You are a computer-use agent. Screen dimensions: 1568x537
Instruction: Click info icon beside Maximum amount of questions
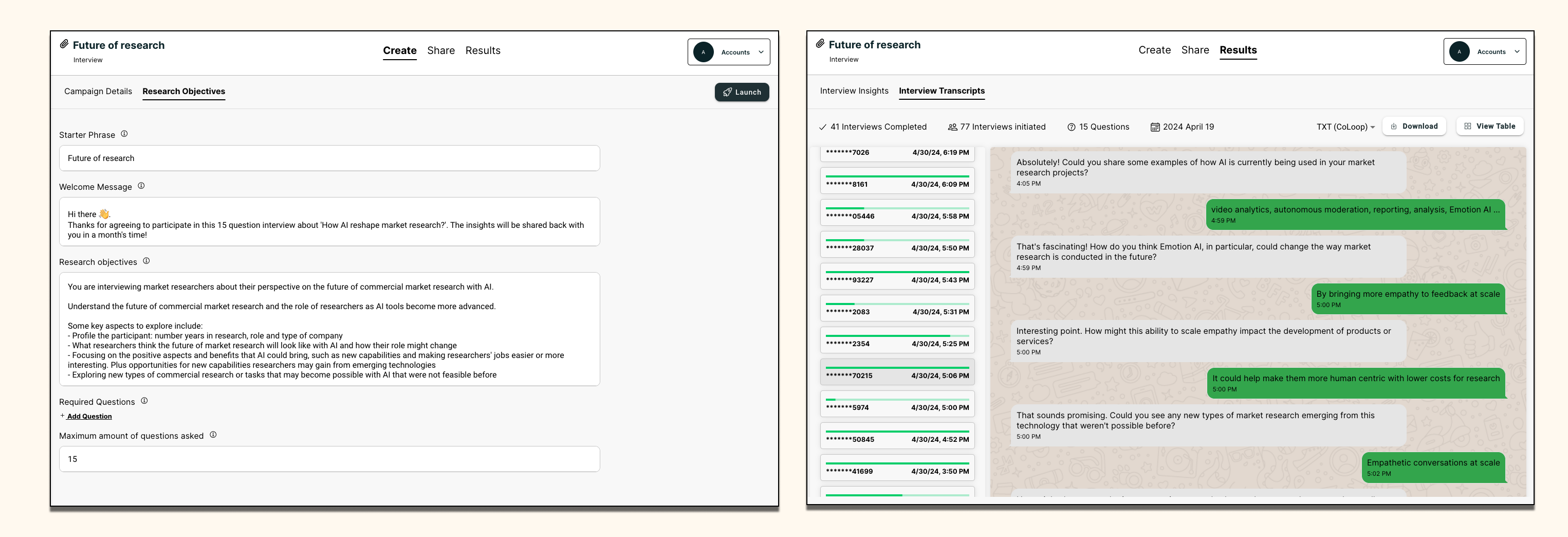[x=213, y=435]
